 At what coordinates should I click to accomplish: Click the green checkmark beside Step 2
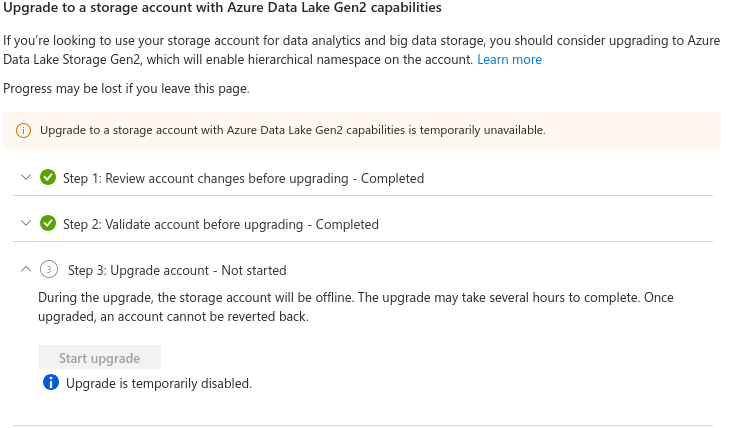click(x=47, y=224)
